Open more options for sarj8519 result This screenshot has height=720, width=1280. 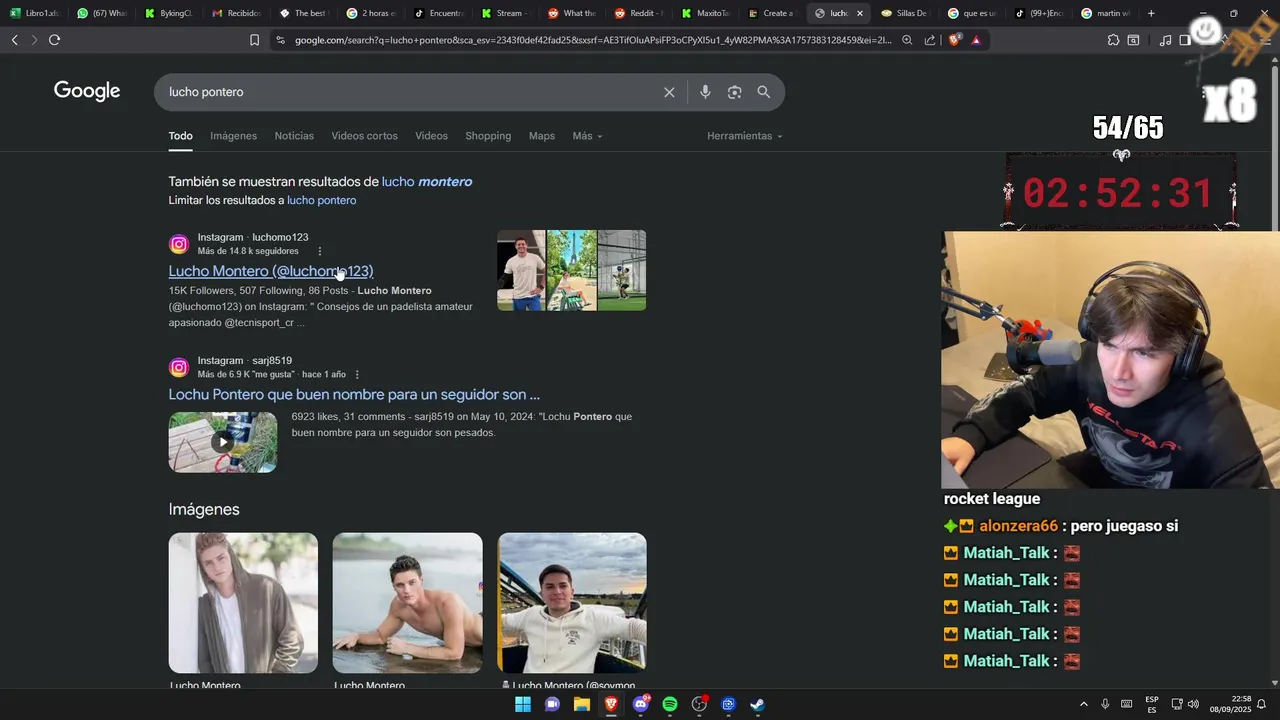tap(357, 374)
